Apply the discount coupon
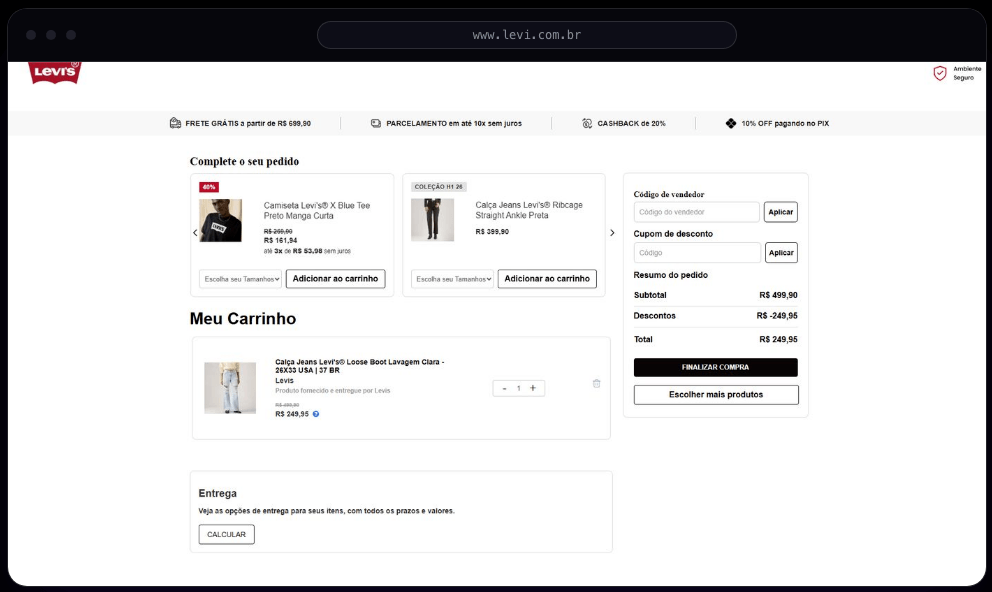This screenshot has width=992, height=592. click(781, 252)
